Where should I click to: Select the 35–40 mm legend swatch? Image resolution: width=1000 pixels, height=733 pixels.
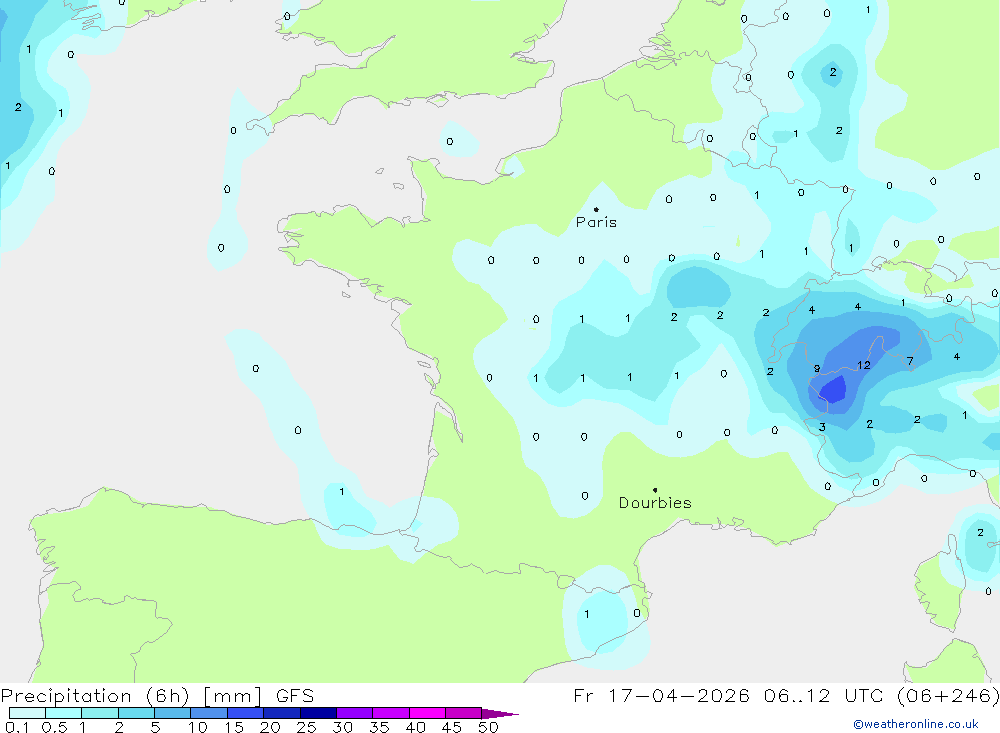click(390, 713)
